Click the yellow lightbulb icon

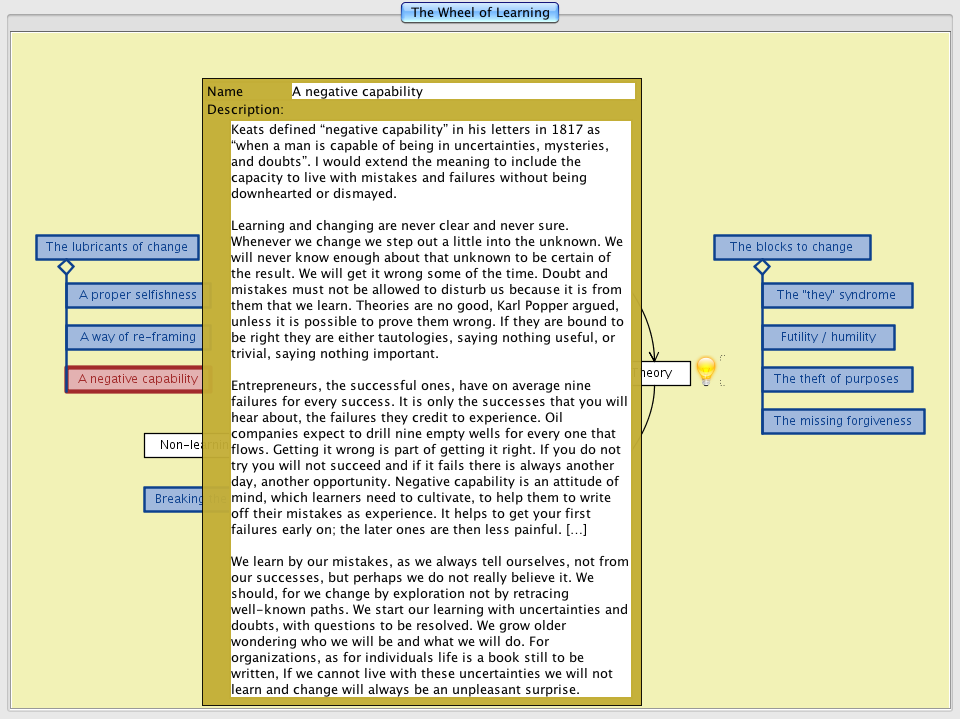707,371
